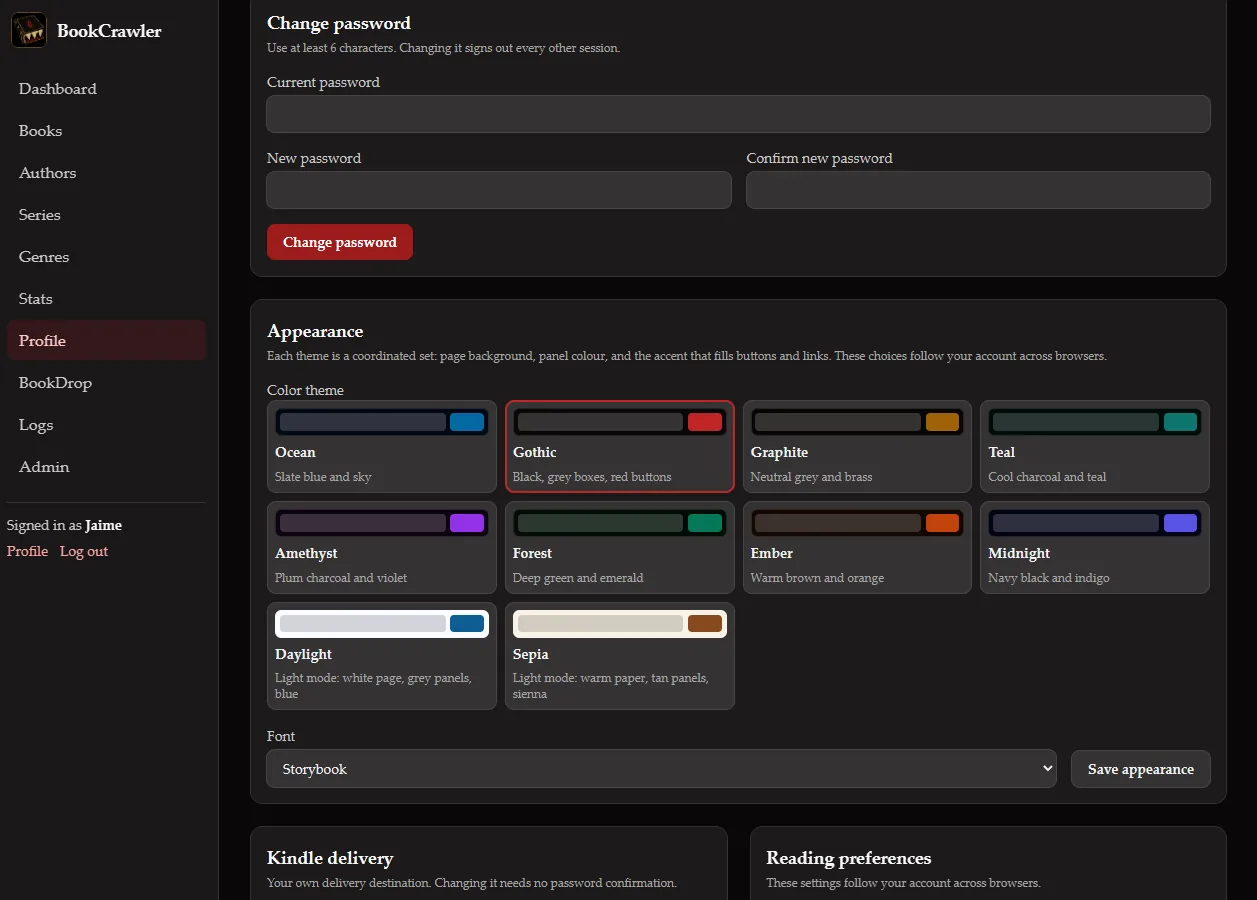
Task: Click the 'Slate blue and sky' description
Action: click(323, 477)
